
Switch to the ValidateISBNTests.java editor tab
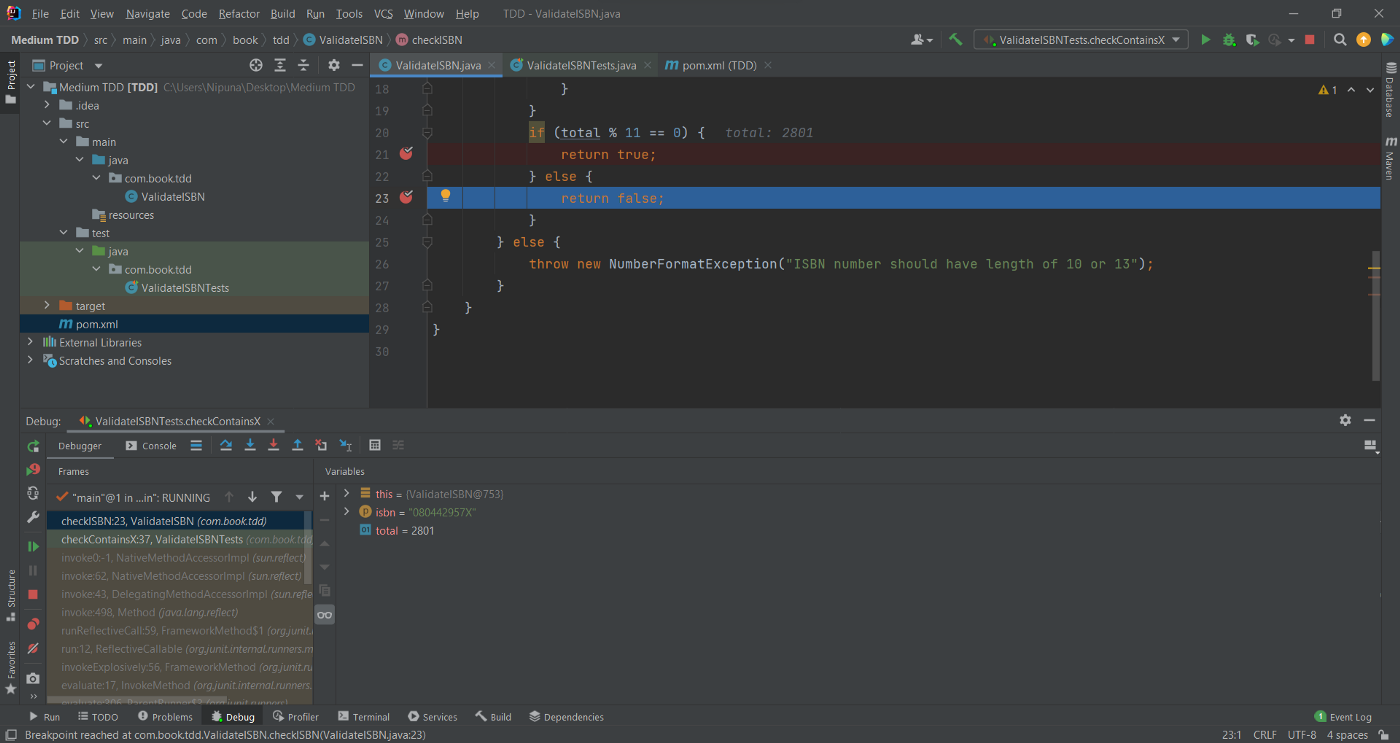pos(580,65)
